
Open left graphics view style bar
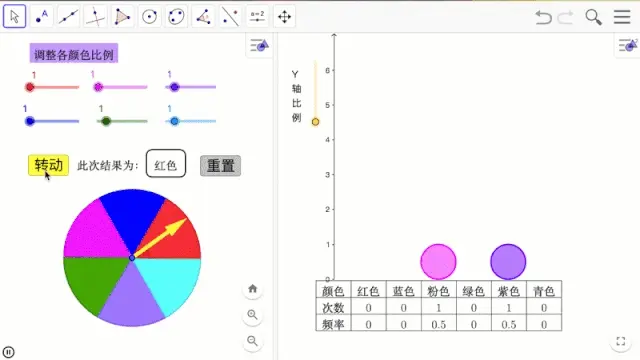[259, 45]
